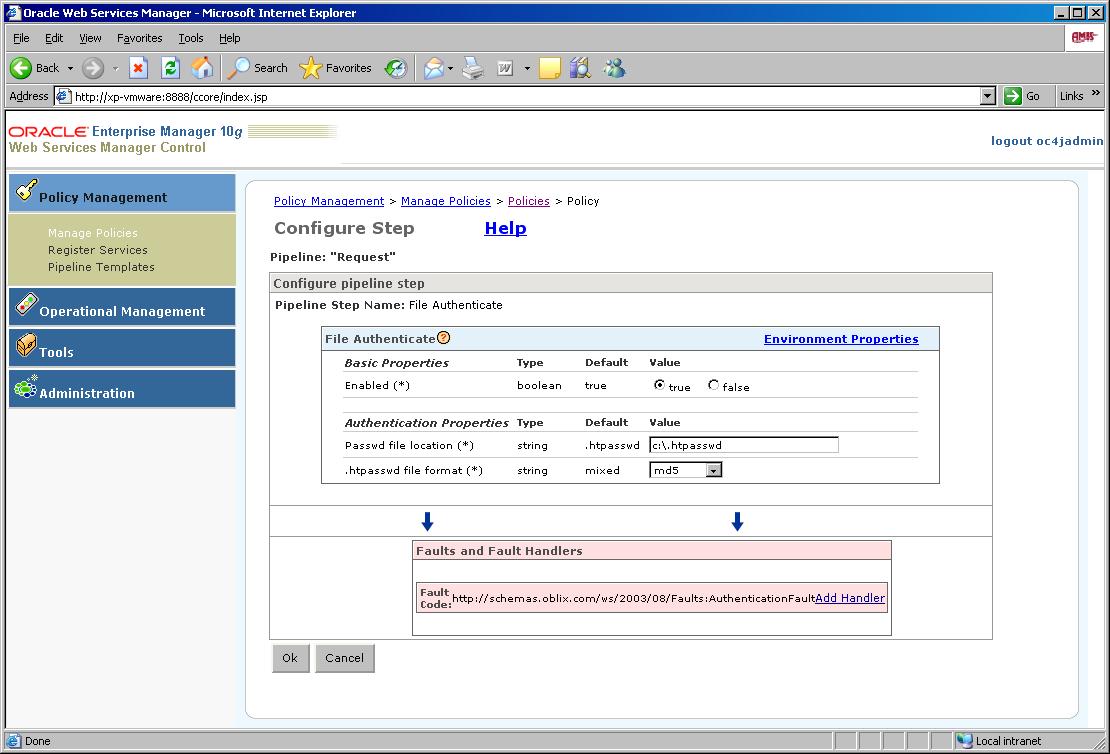Viewport: 1110px width, 754px height.
Task: Open the Operational Management section
Action: tap(122, 310)
